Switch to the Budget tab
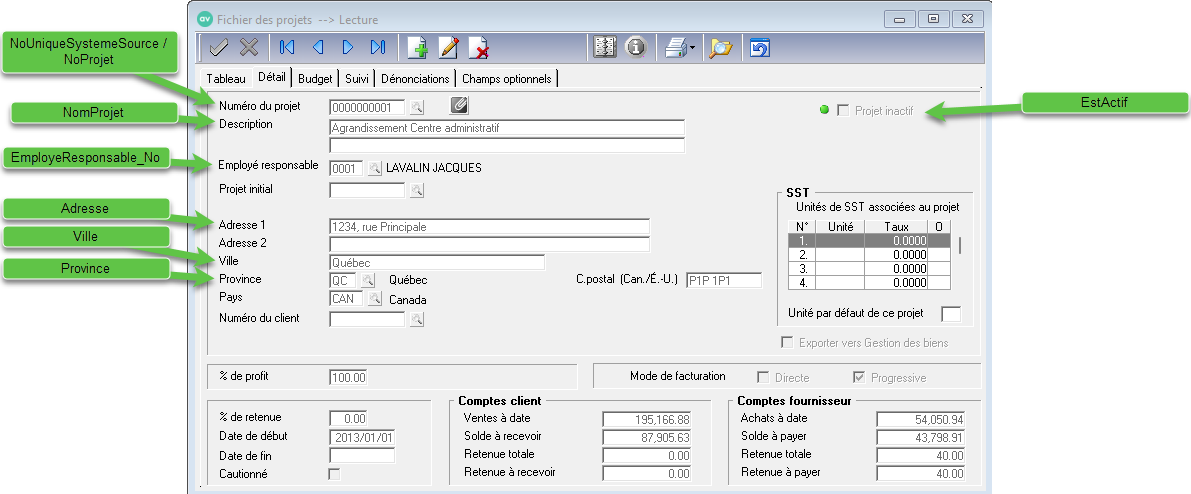This screenshot has height=494, width=1191. [x=315, y=78]
